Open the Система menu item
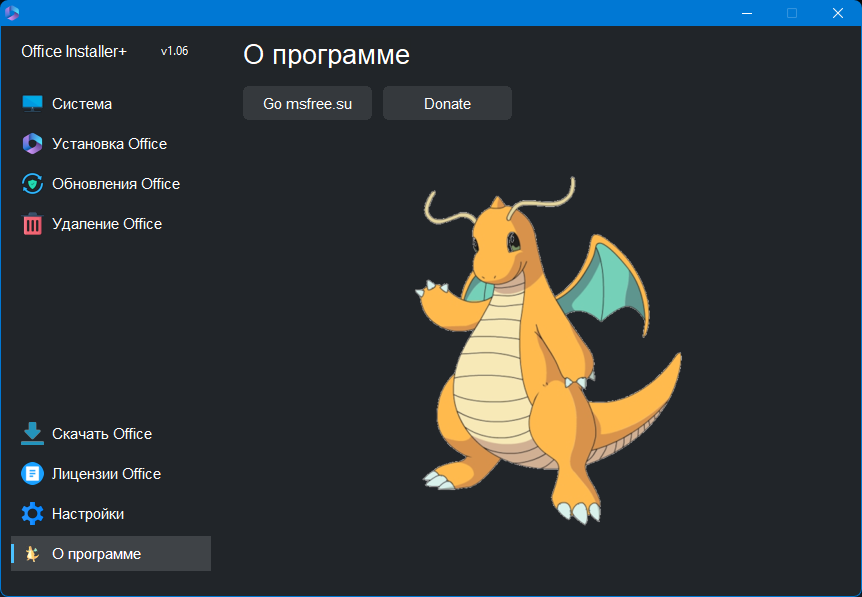Viewport: 862px width, 597px height. point(82,104)
